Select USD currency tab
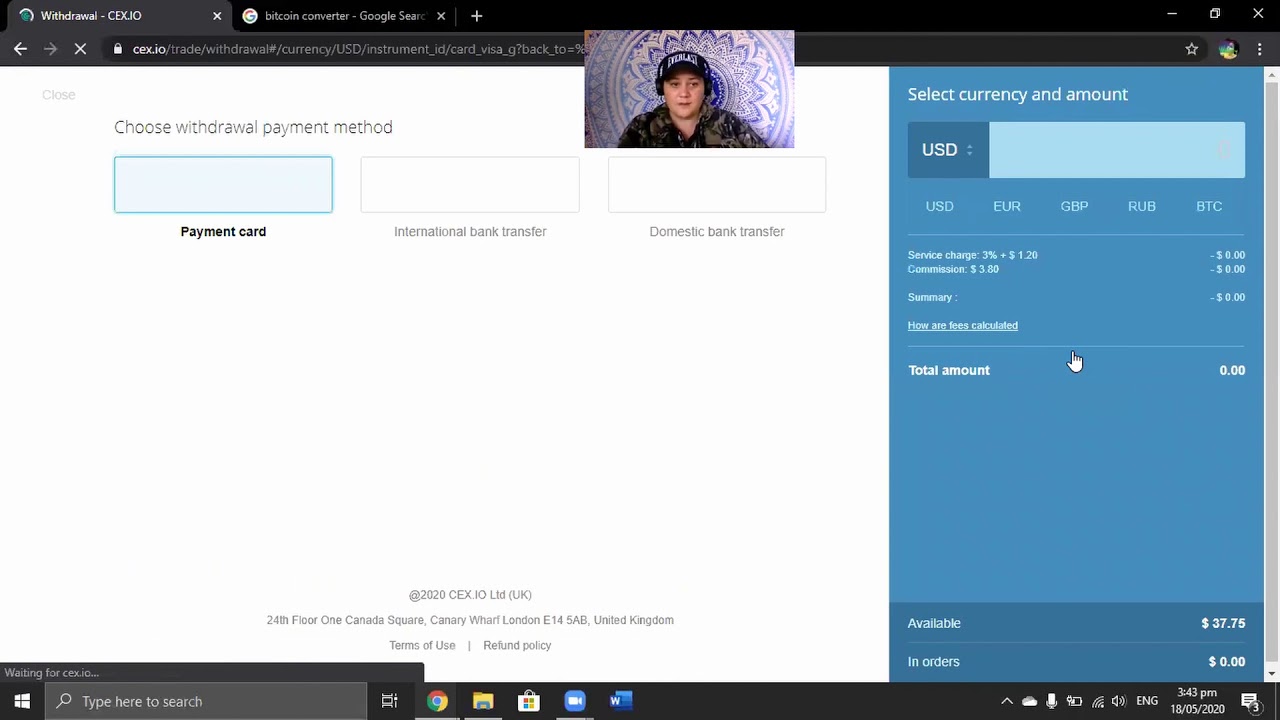Viewport: 1280px width, 720px height. tap(939, 206)
